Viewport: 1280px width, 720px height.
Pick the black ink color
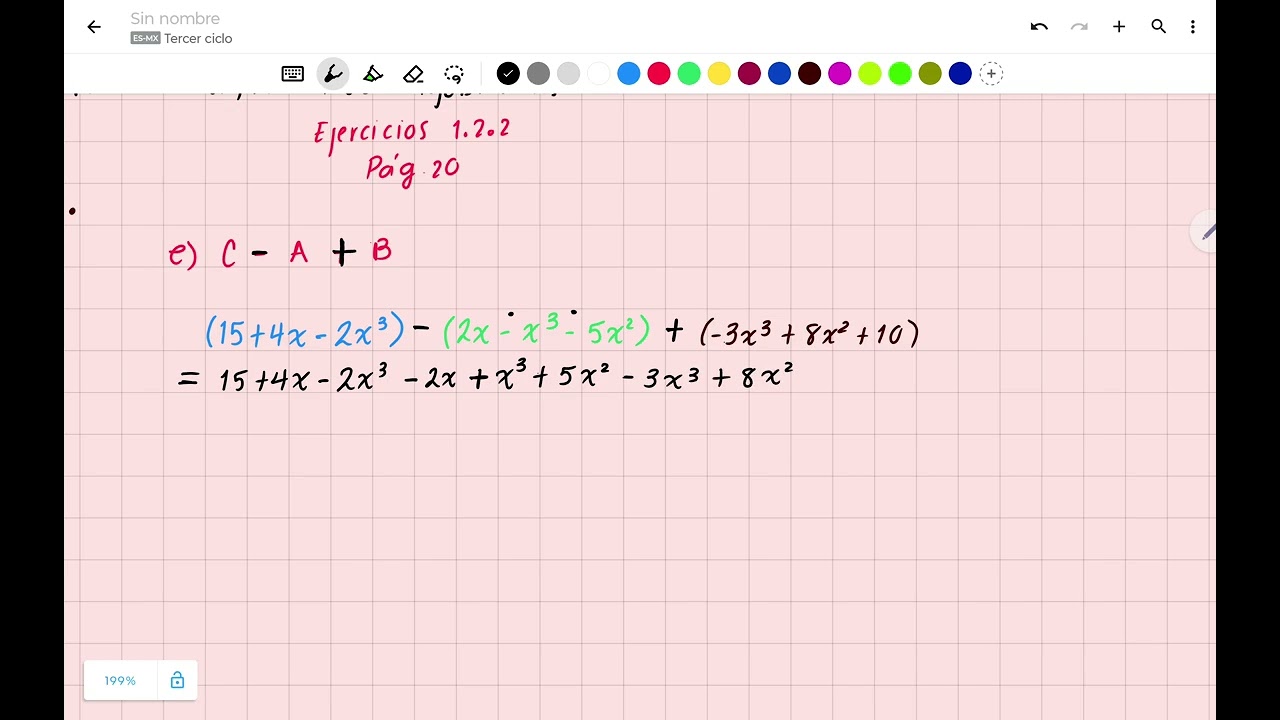[508, 73]
